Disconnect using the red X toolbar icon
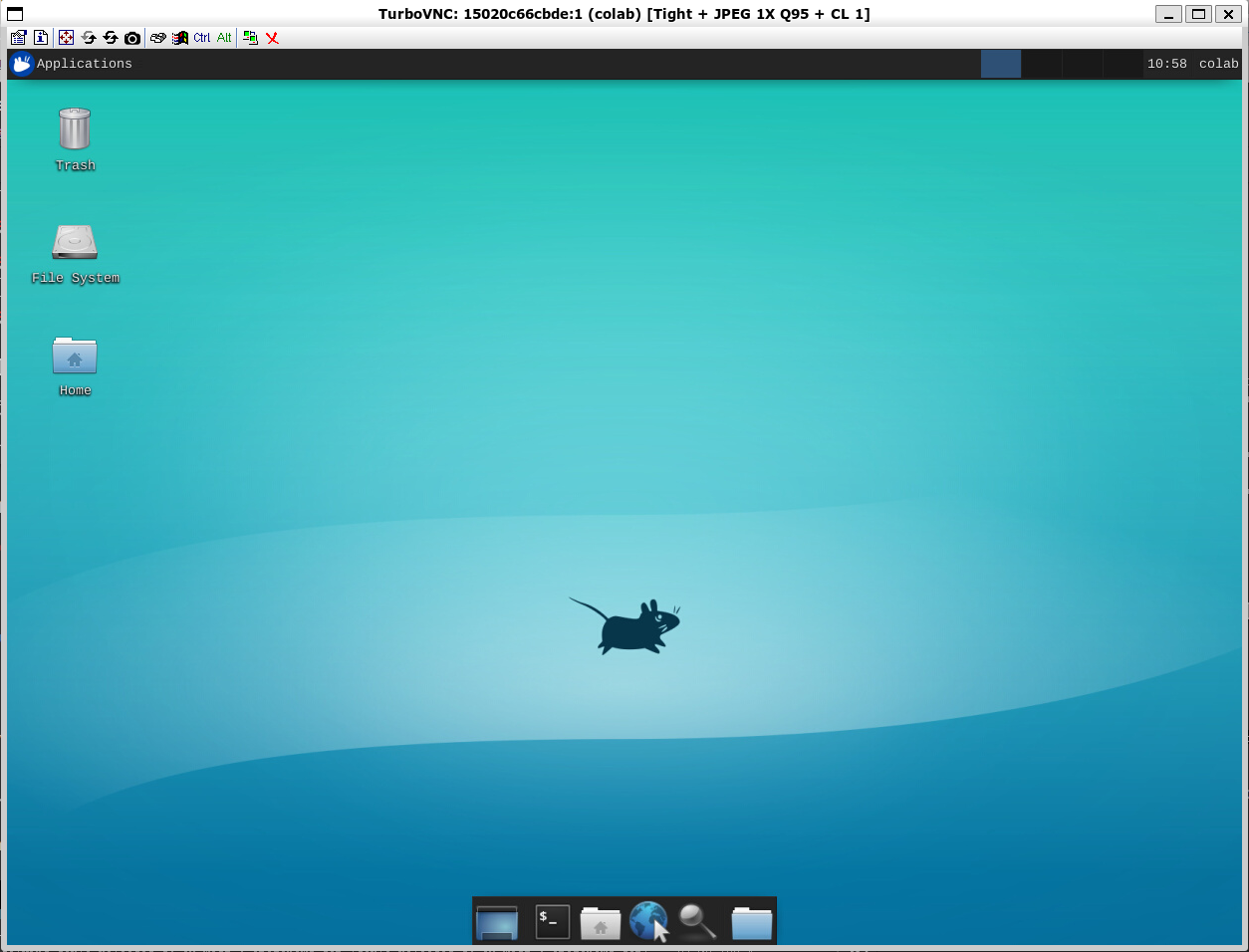This screenshot has height=952, width=1249. [x=272, y=38]
